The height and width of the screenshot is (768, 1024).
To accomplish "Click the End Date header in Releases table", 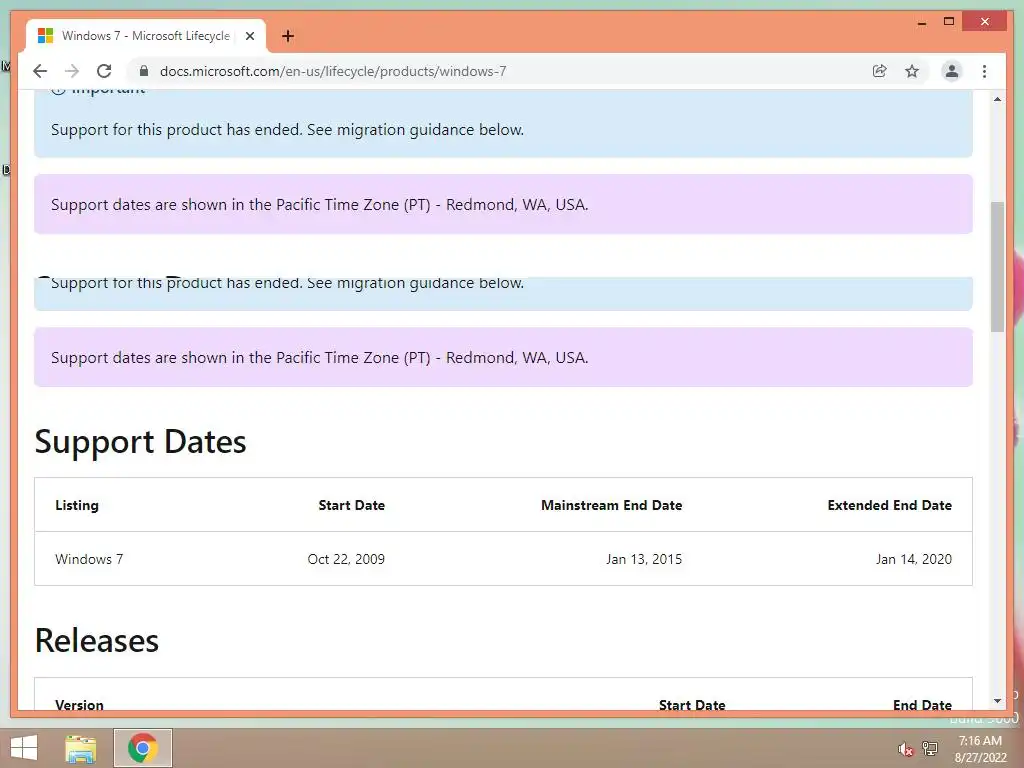I will [x=922, y=705].
